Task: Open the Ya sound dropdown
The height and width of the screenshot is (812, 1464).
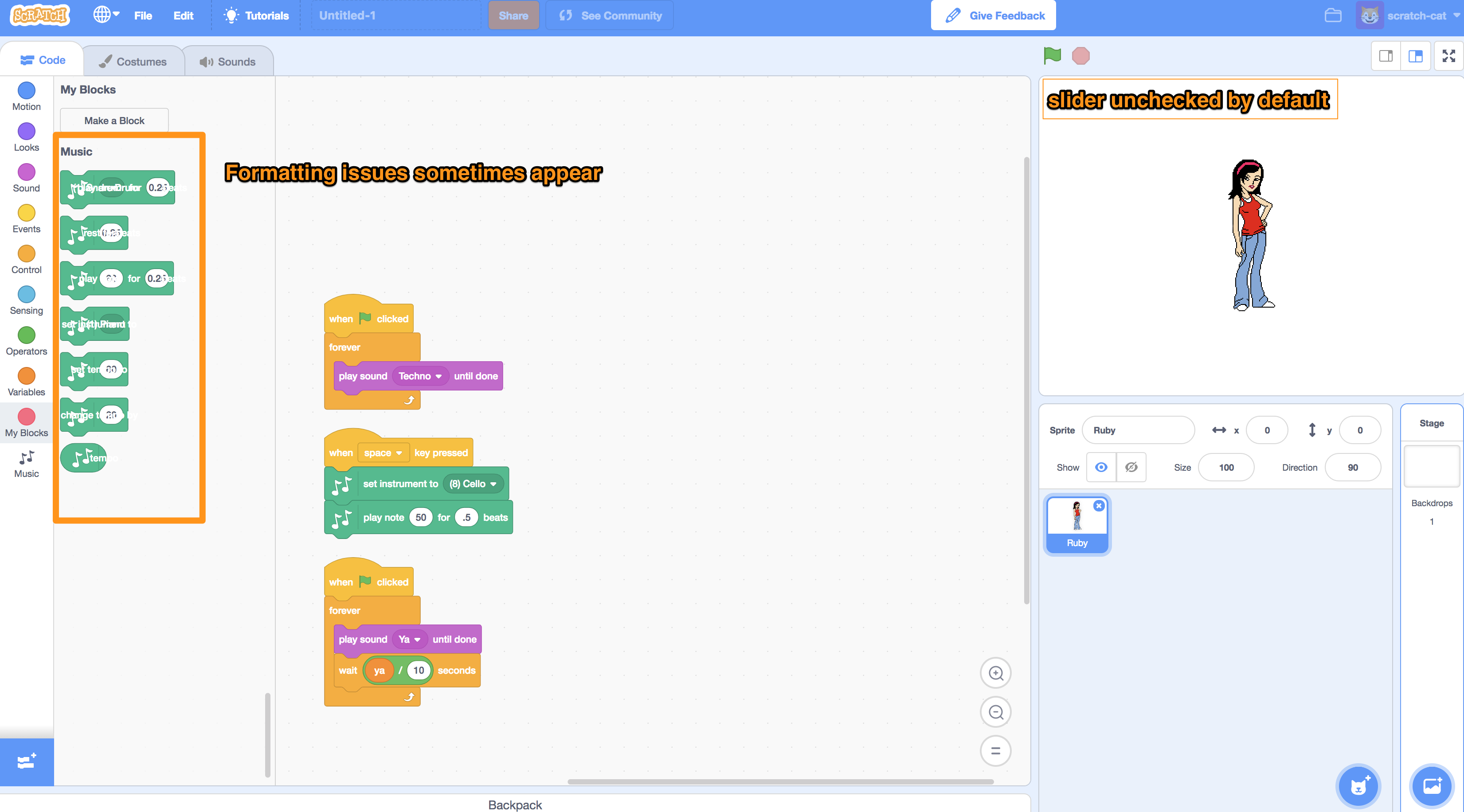Action: pyautogui.click(x=409, y=639)
